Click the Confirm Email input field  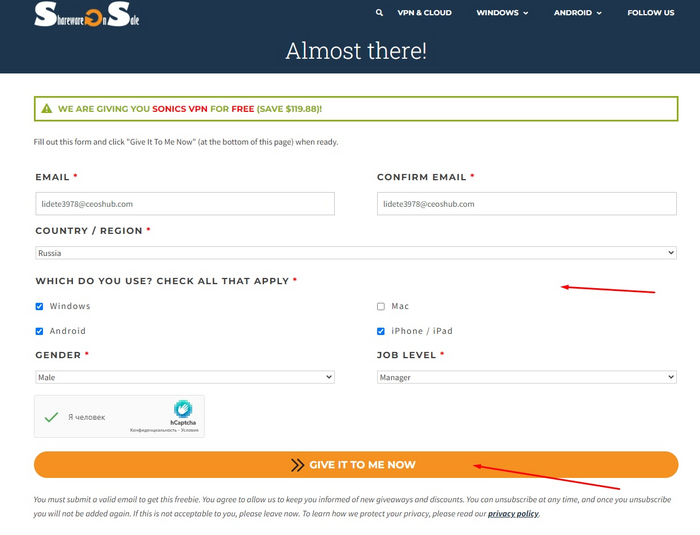pyautogui.click(x=527, y=204)
